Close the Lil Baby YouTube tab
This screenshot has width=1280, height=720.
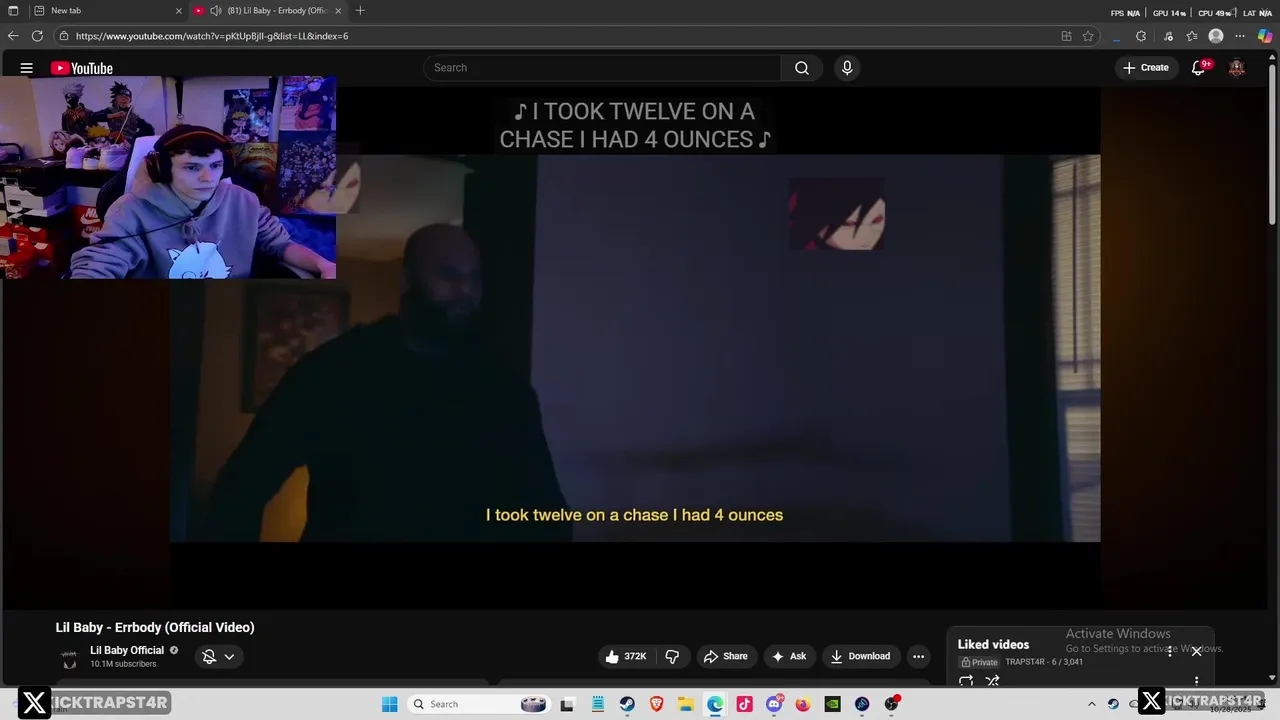pos(338,11)
